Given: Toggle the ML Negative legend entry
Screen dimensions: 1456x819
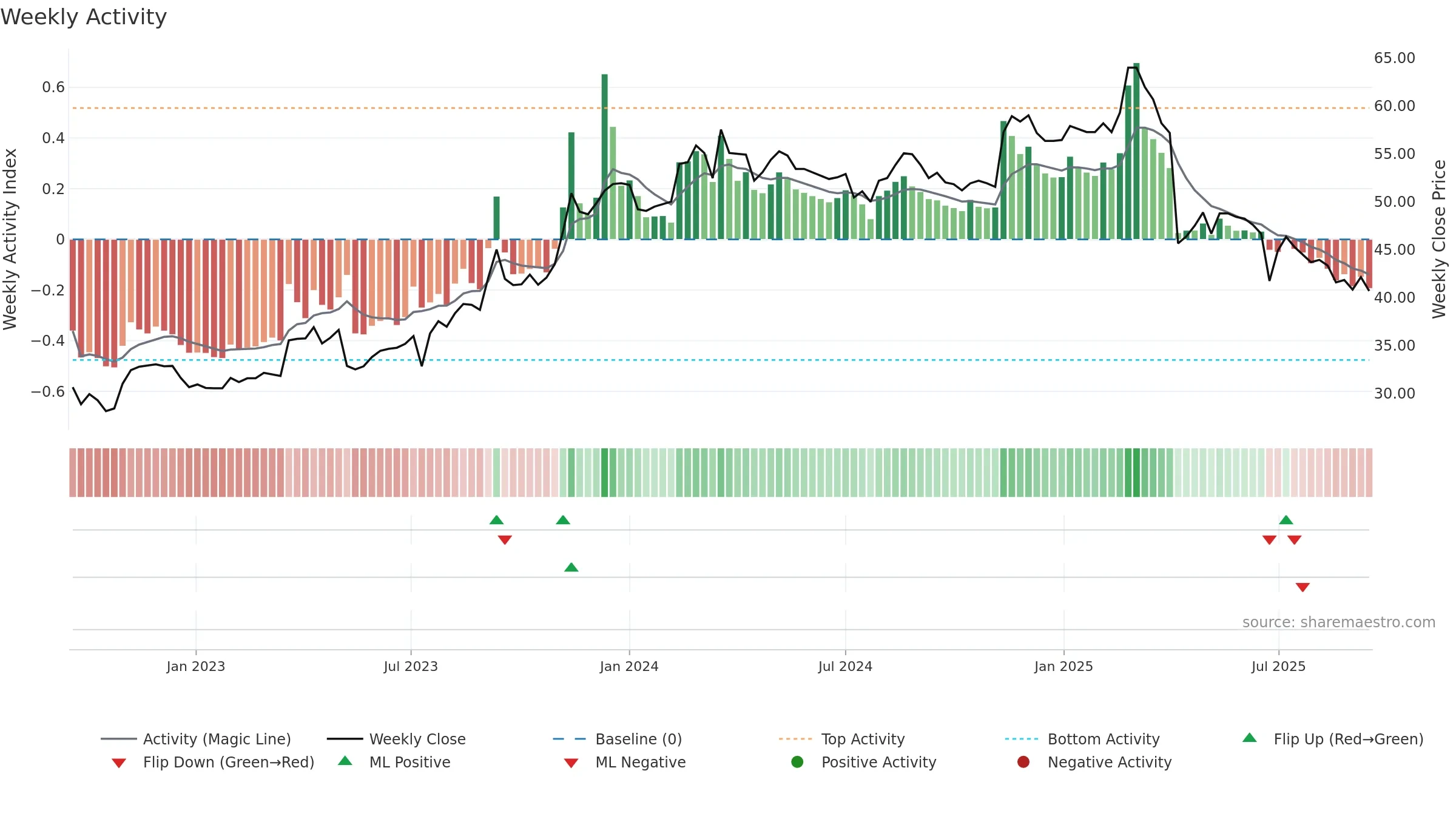Looking at the screenshot, I should click(x=625, y=762).
